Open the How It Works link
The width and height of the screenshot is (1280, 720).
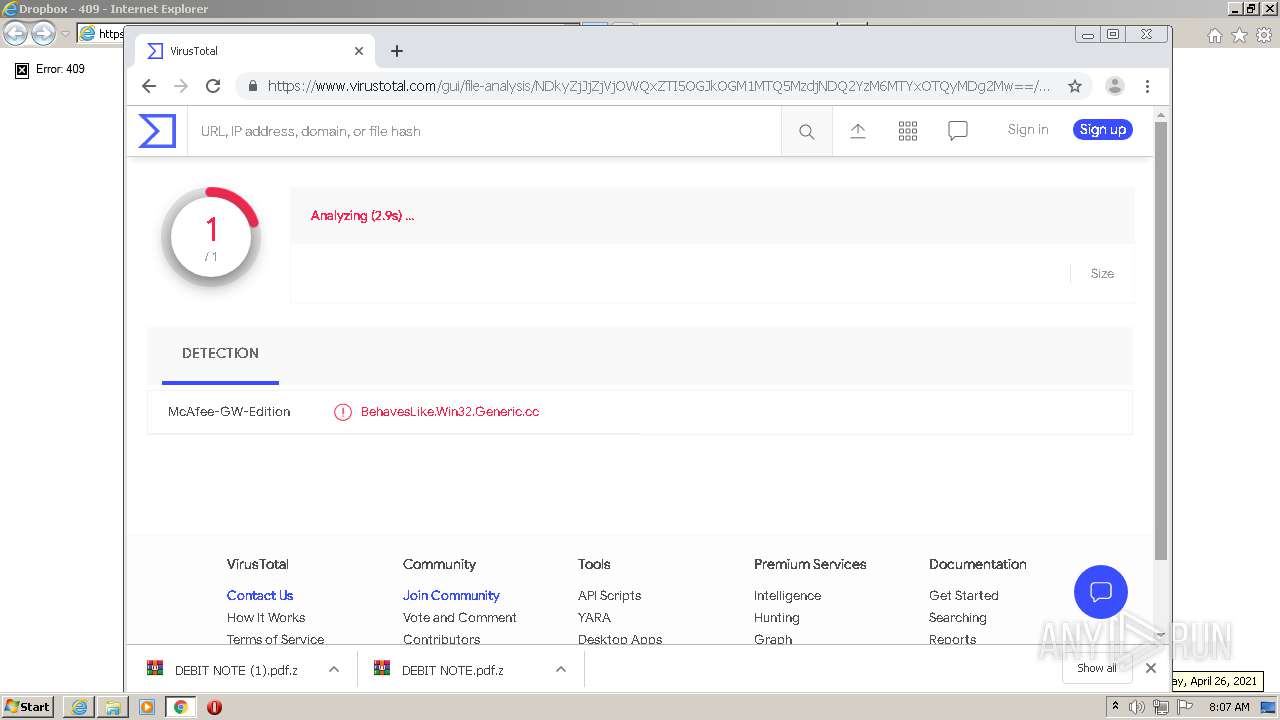pyautogui.click(x=266, y=618)
